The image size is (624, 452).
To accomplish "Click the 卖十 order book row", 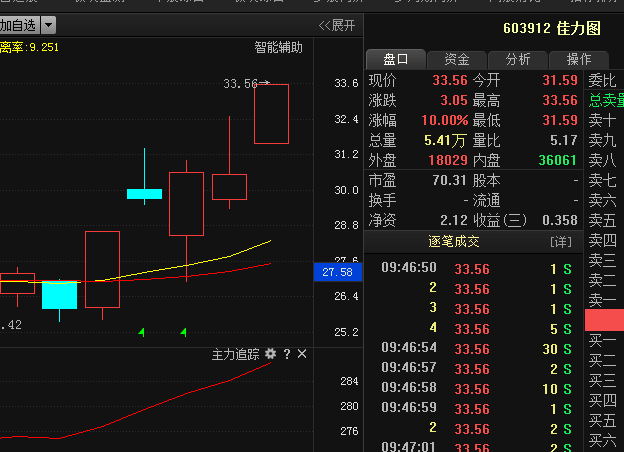I will [x=604, y=120].
